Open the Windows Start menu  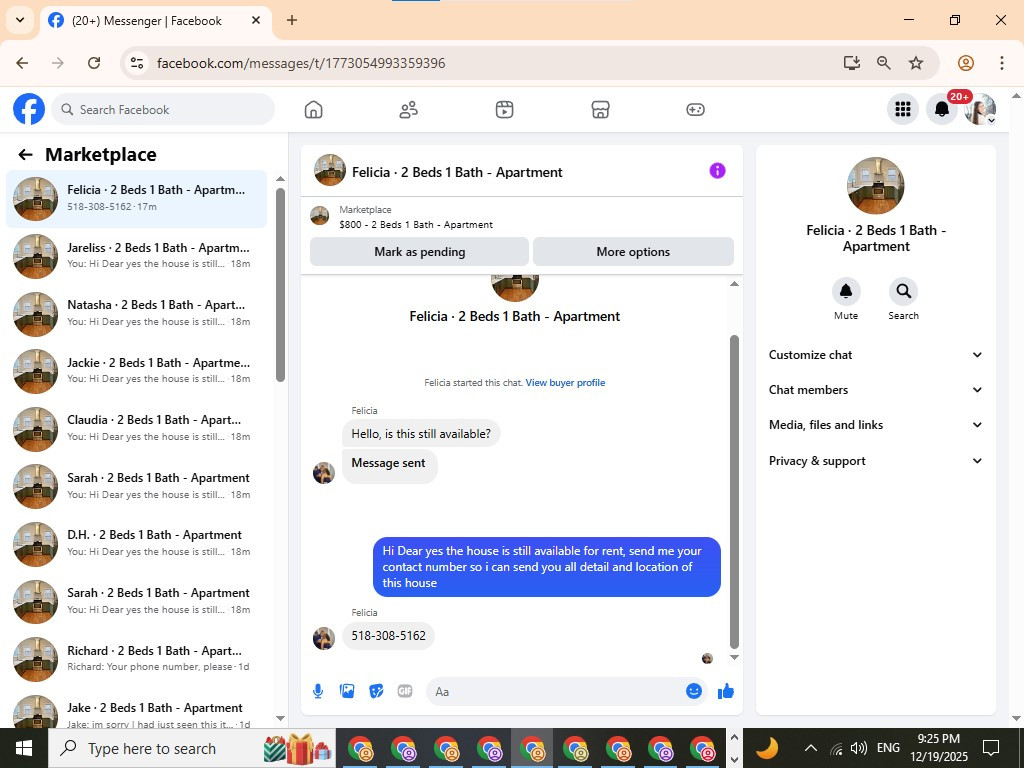tap(24, 748)
